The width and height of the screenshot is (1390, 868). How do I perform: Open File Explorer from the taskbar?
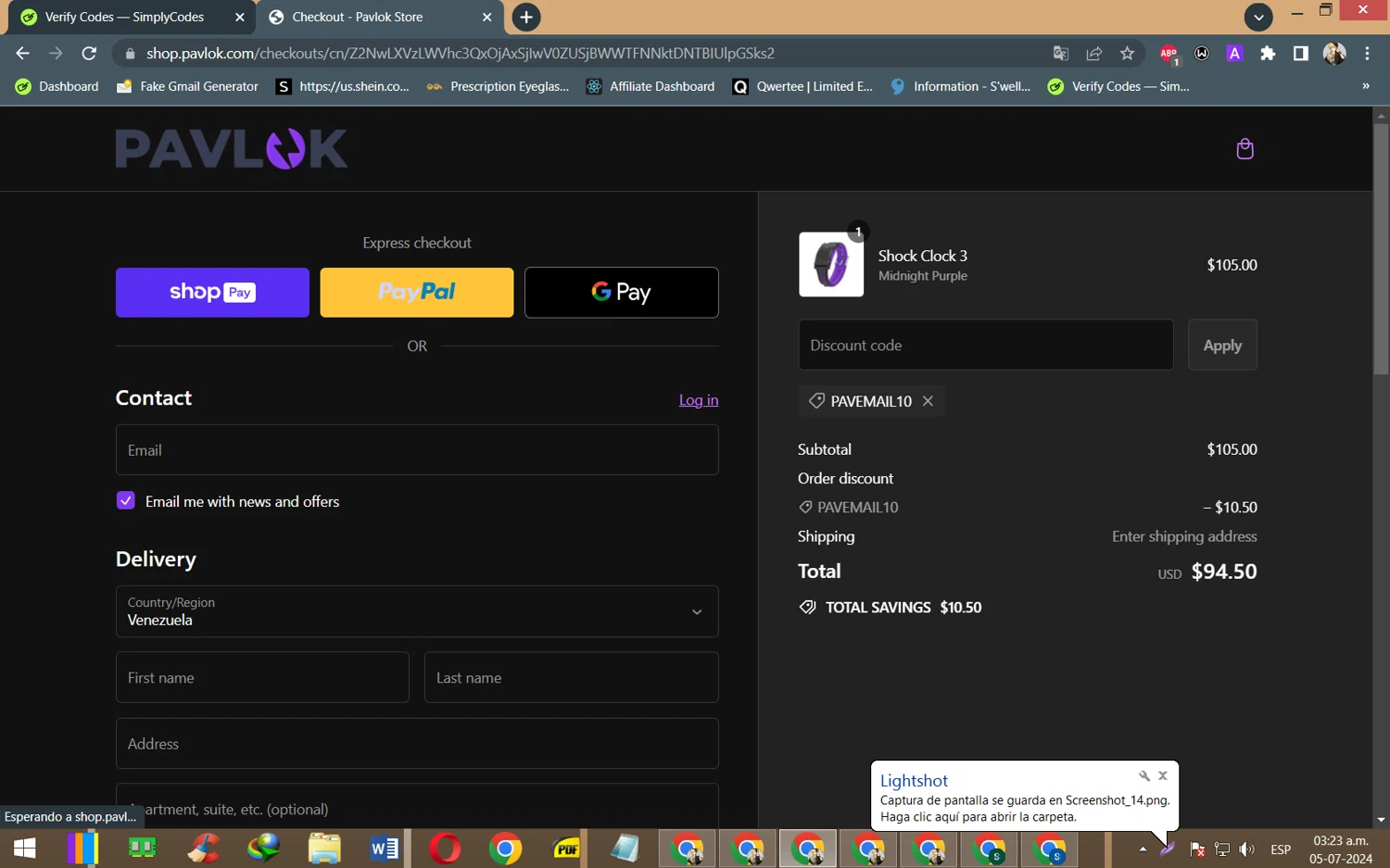324,849
